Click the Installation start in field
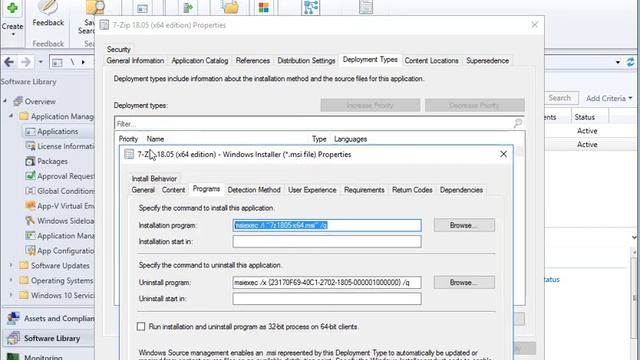This screenshot has width=640, height=360. [x=327, y=242]
